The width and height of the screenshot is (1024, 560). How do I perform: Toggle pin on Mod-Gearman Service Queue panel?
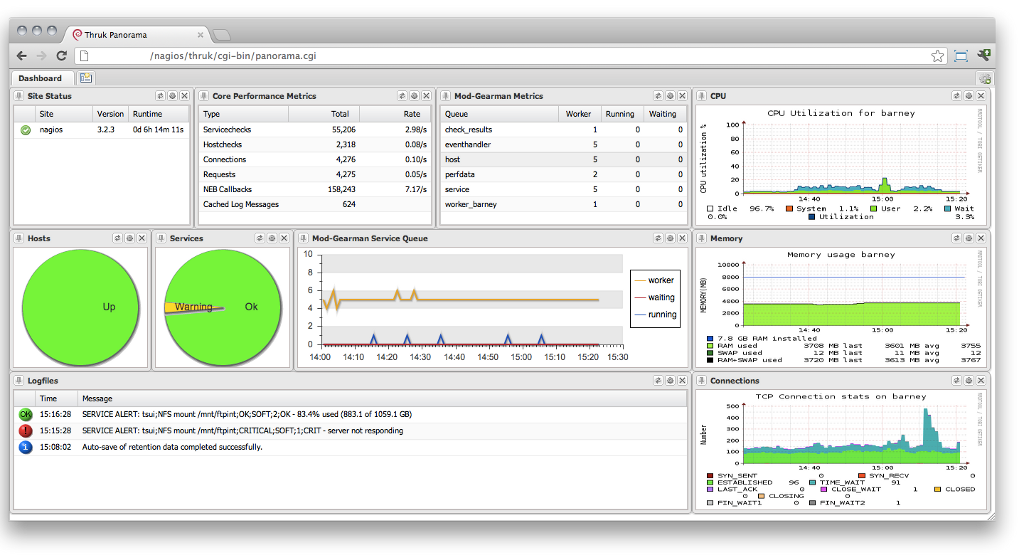[304, 238]
